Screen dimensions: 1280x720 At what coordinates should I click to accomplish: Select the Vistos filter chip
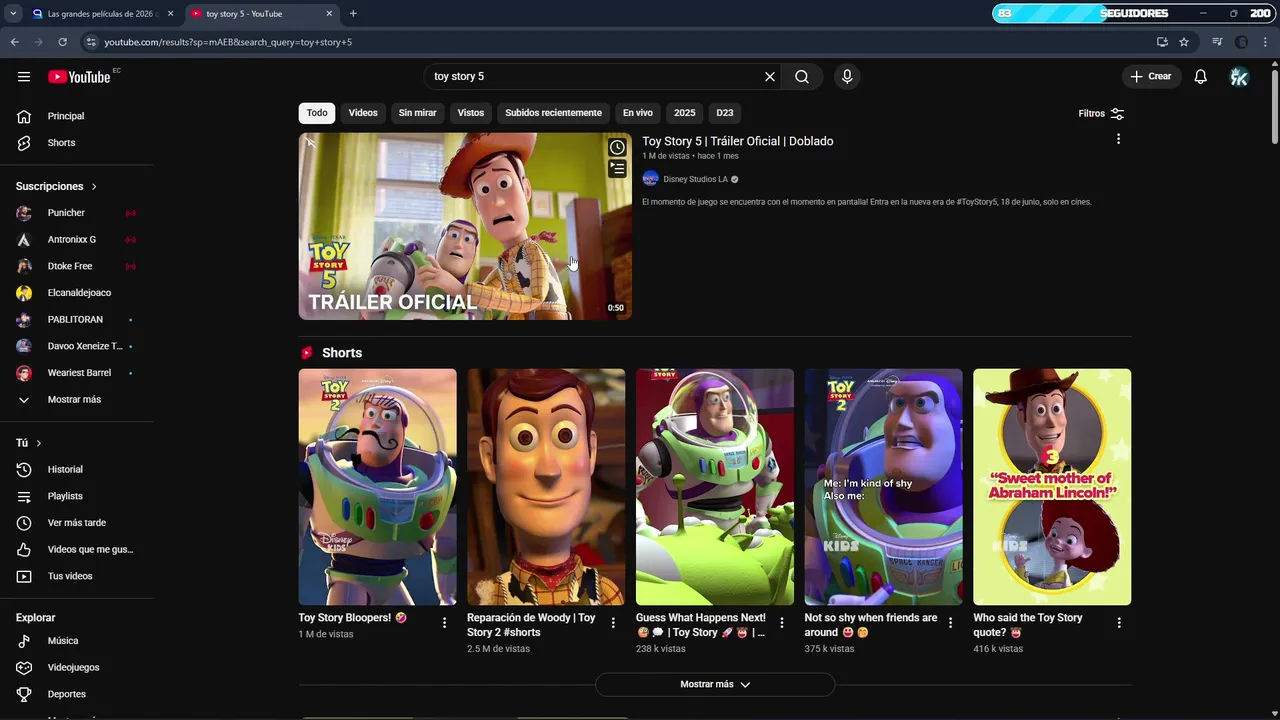pyautogui.click(x=471, y=113)
